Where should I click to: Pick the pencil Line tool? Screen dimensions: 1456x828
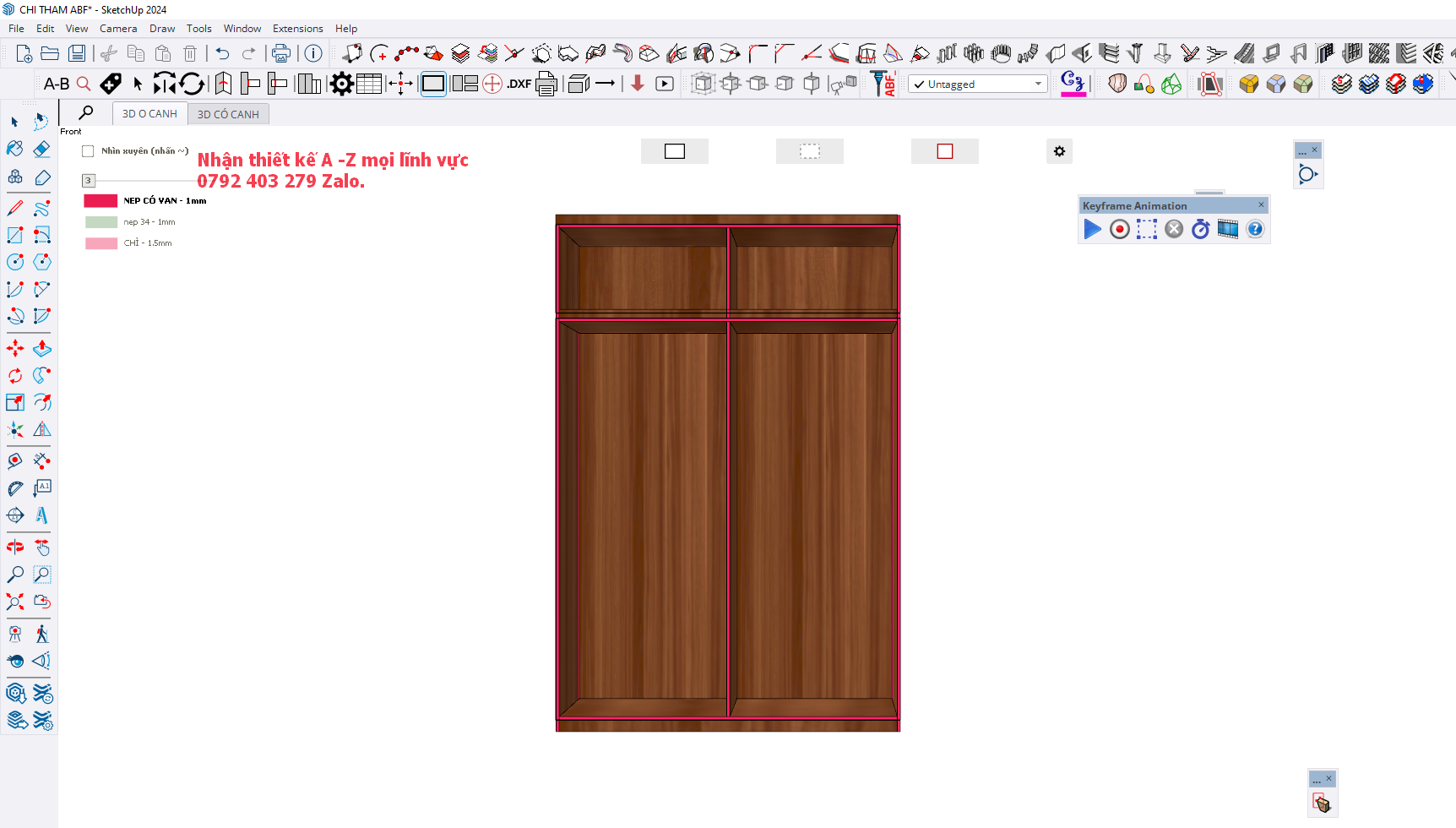(15, 208)
